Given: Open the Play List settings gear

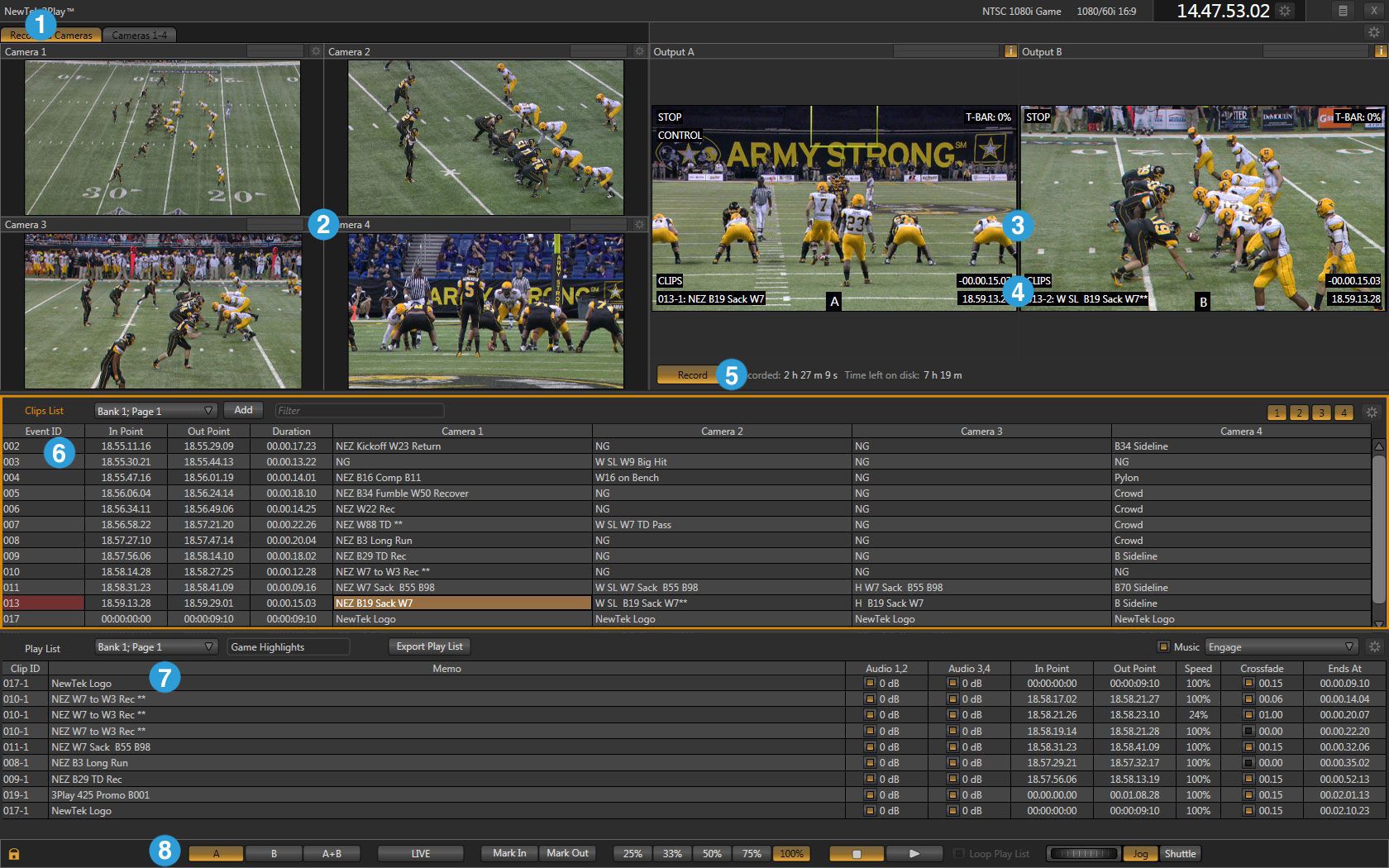Looking at the screenshot, I should pyautogui.click(x=1375, y=646).
